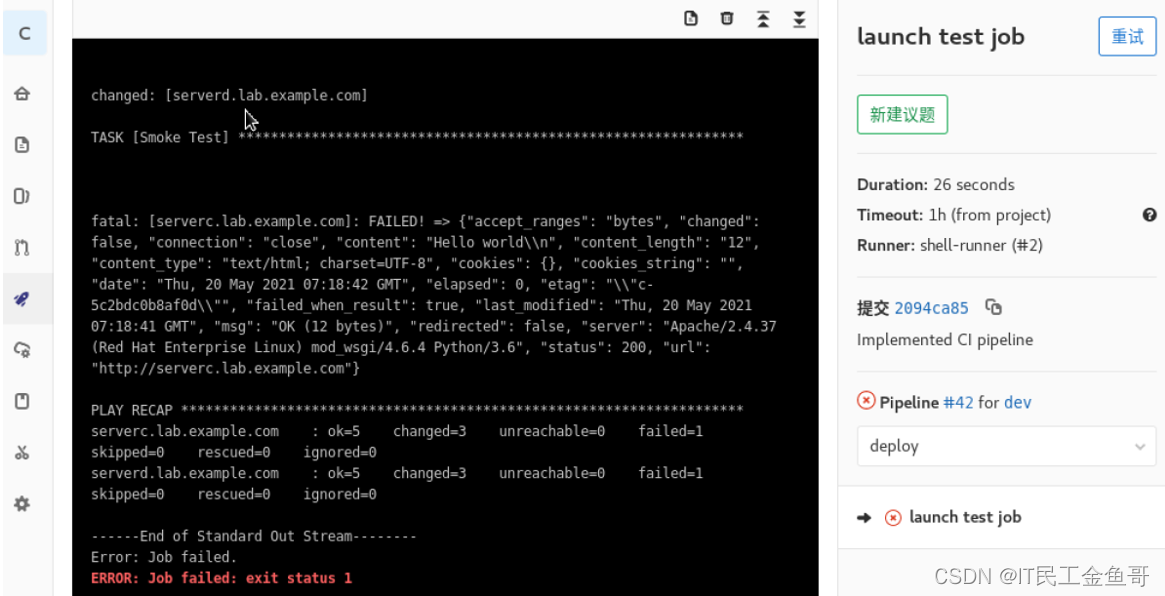Open the Issues board icon in sidebar
The width and height of the screenshot is (1165, 596).
click(22, 196)
